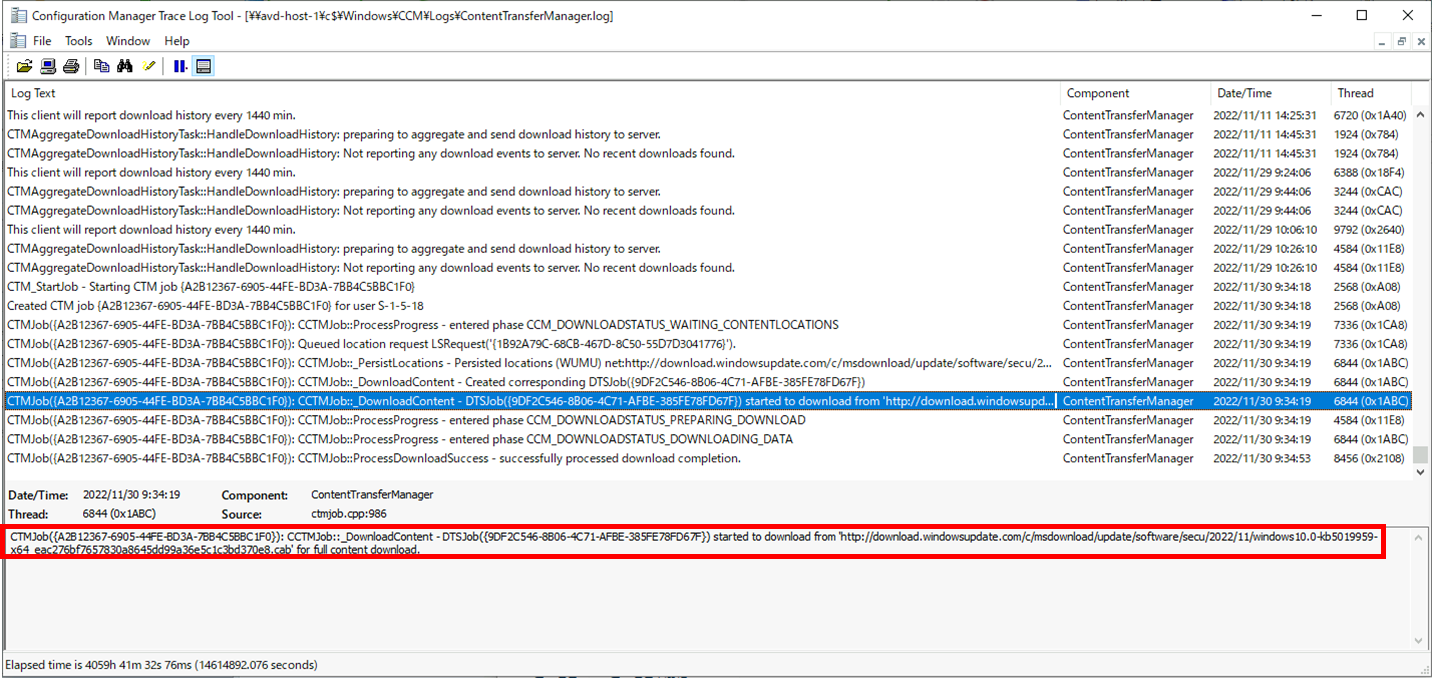Click date cell '2022/11/29 9:24:06'
This screenshot has height=678, width=1432.
[x=1262, y=172]
